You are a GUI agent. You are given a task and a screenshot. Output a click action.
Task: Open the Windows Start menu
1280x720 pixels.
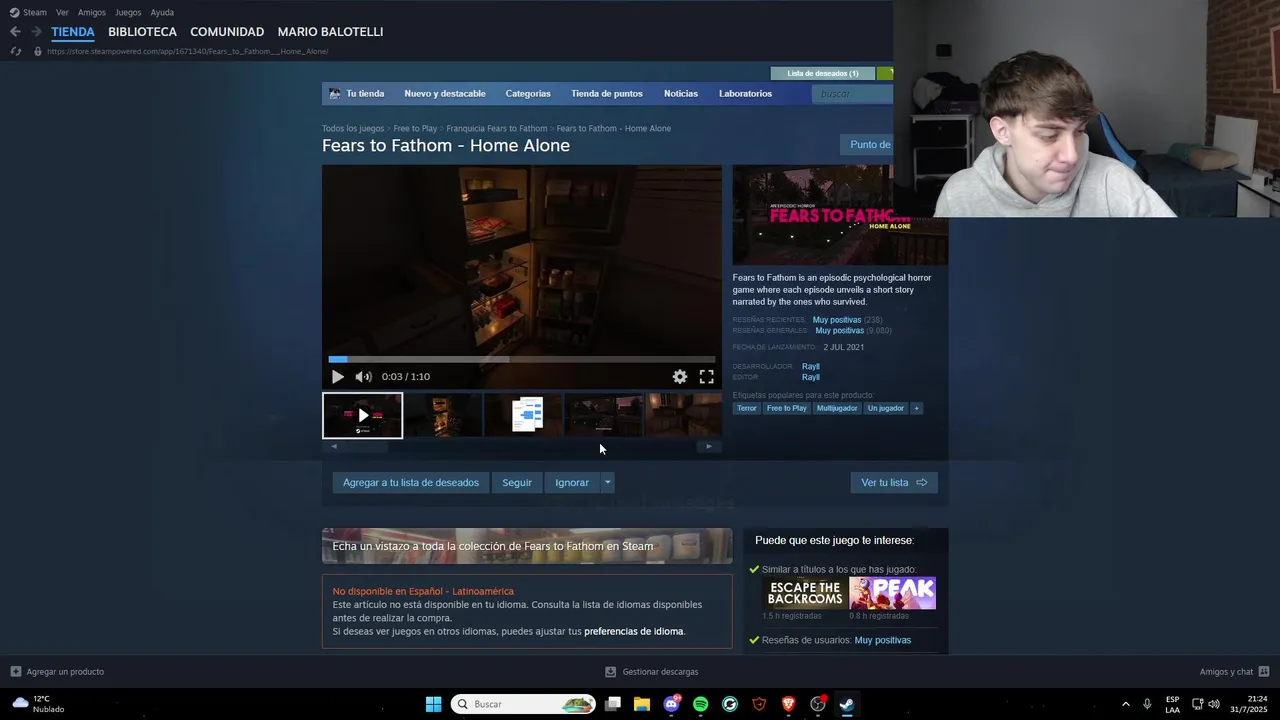click(433, 704)
